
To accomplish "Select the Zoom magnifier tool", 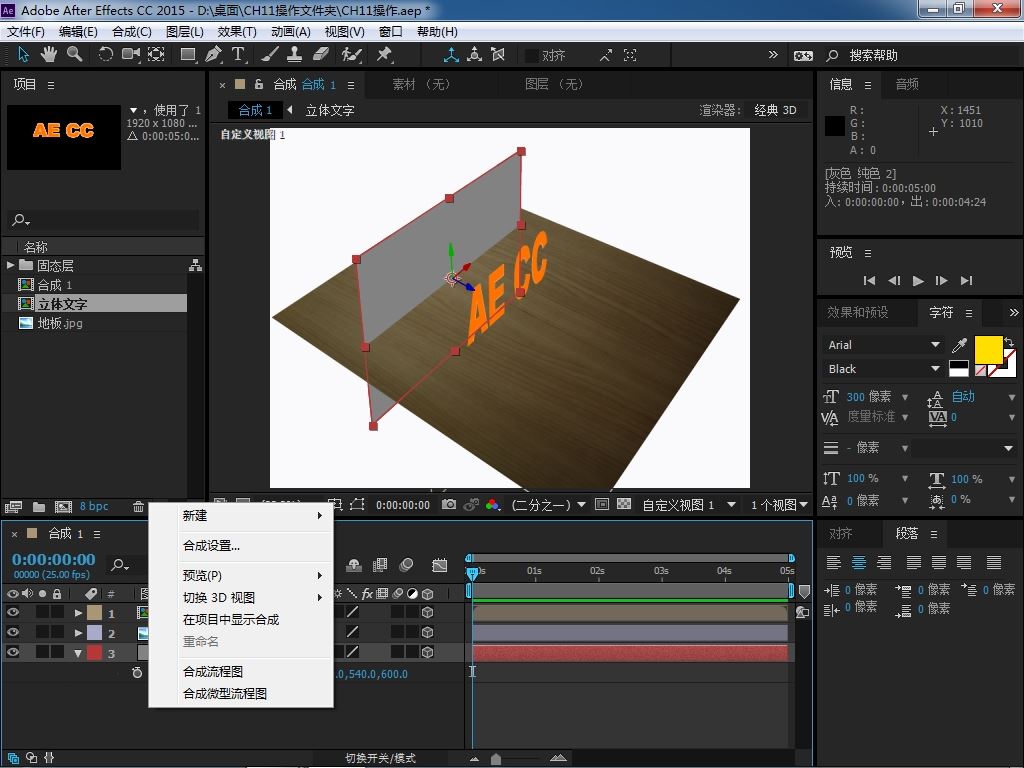I will [75, 55].
